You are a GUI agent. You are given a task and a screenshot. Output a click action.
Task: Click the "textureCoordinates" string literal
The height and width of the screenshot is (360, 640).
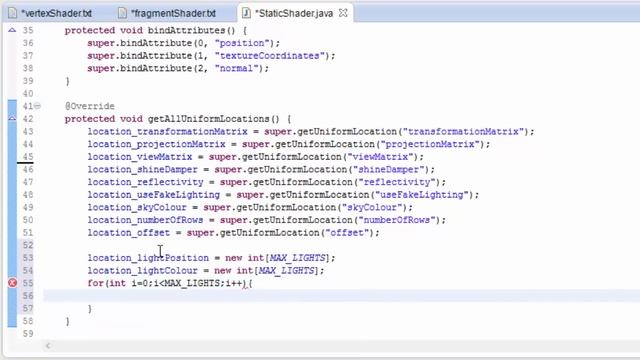(x=270, y=56)
